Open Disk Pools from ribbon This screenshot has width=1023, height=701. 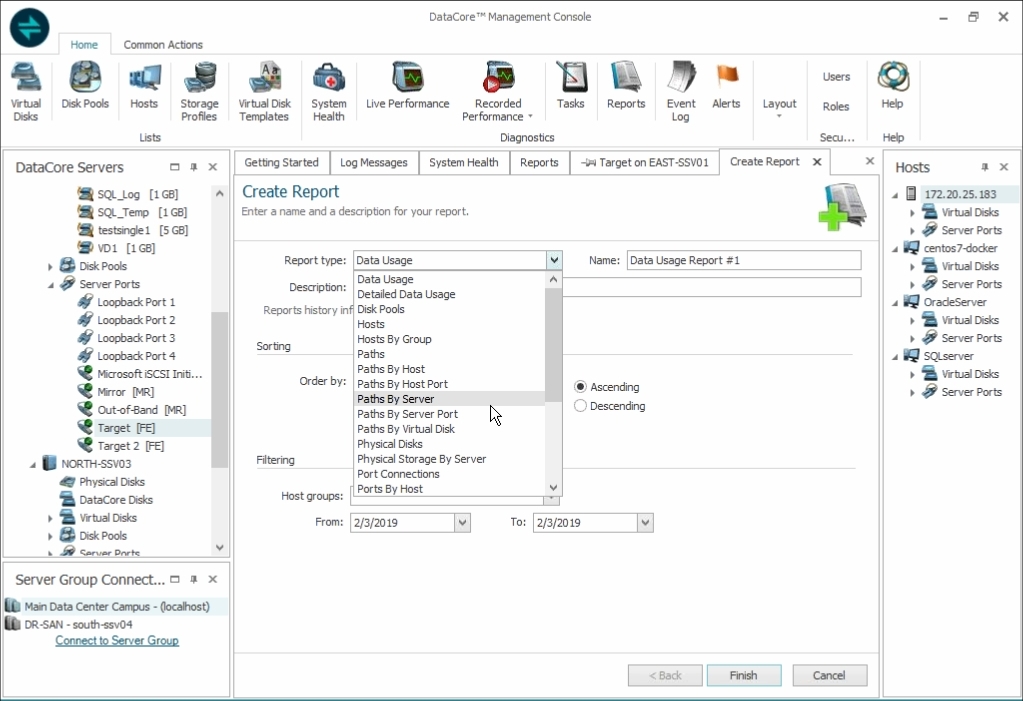point(85,86)
